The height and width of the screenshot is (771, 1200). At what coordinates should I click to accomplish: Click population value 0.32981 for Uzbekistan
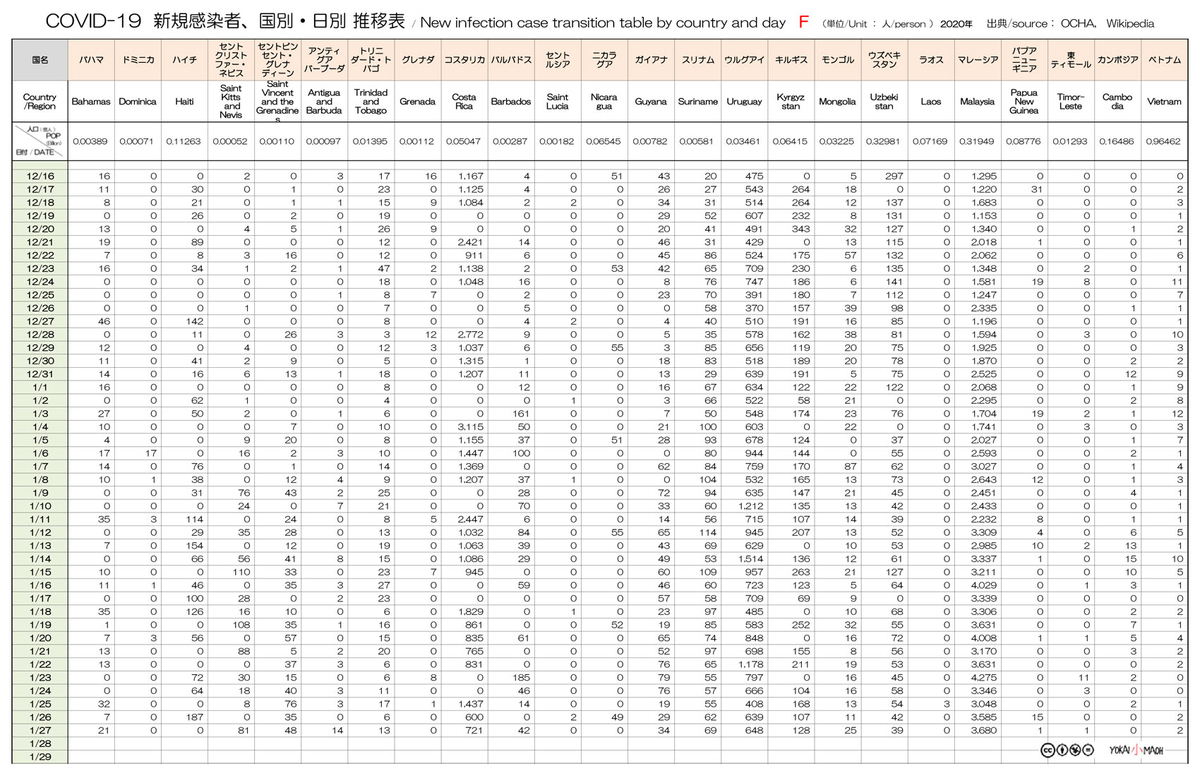tap(884, 142)
